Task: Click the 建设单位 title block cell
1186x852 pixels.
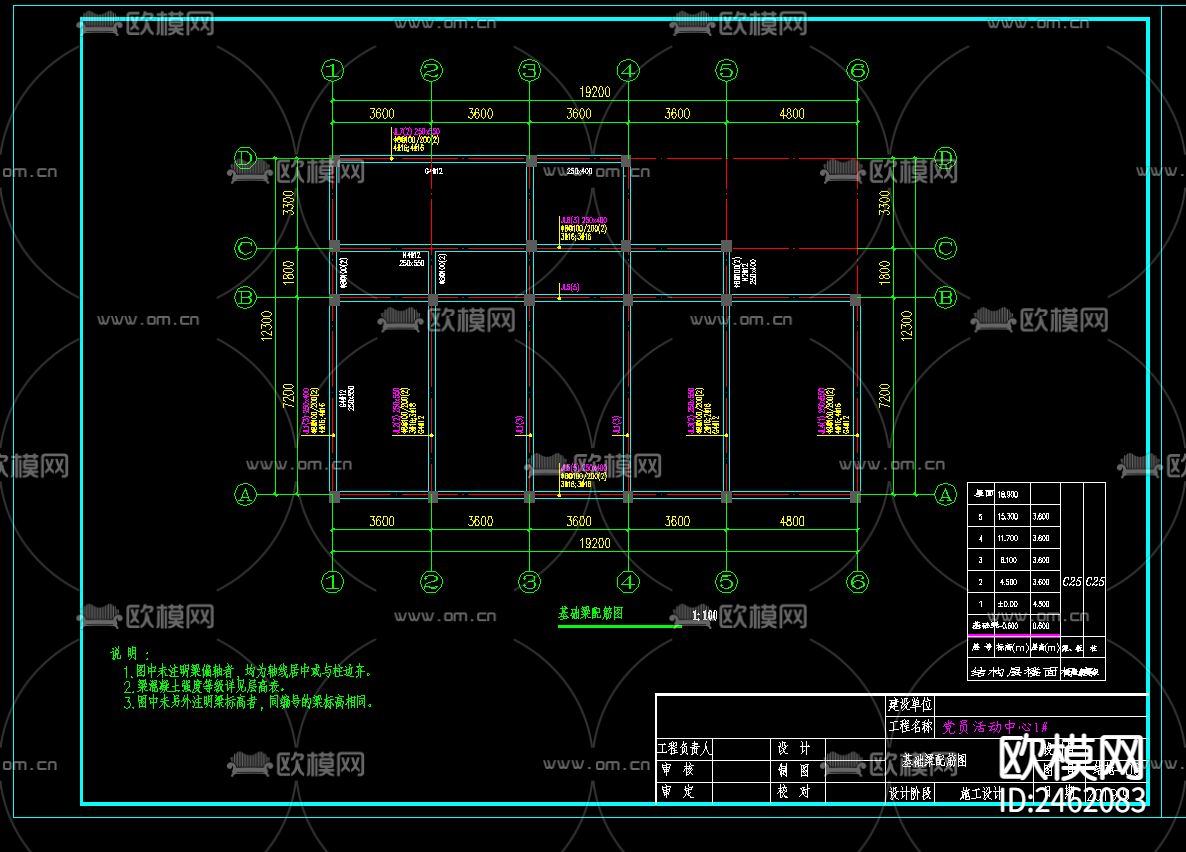Action: (910, 705)
